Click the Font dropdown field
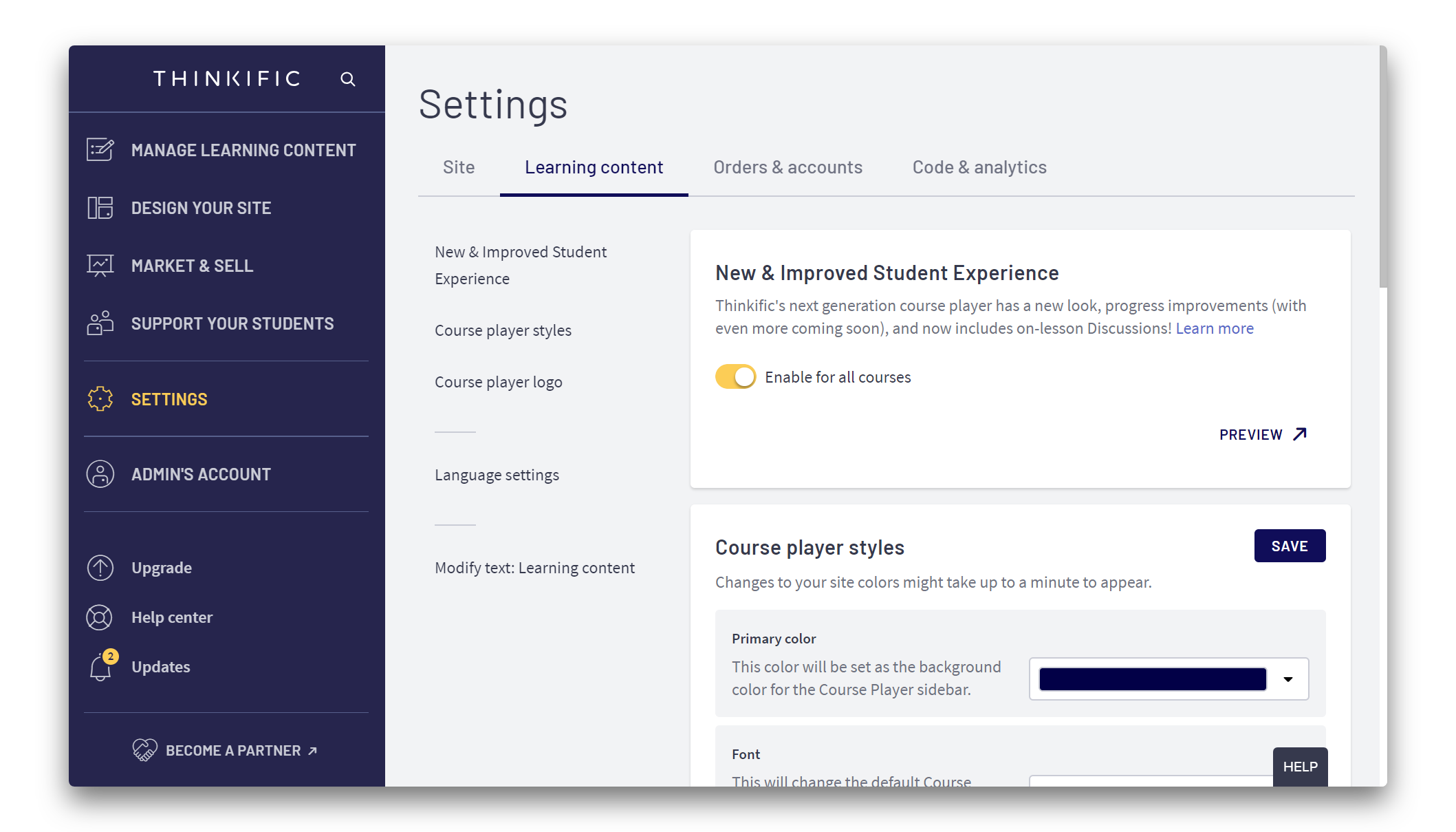This screenshot has height=832, width=1456. 1151,781
